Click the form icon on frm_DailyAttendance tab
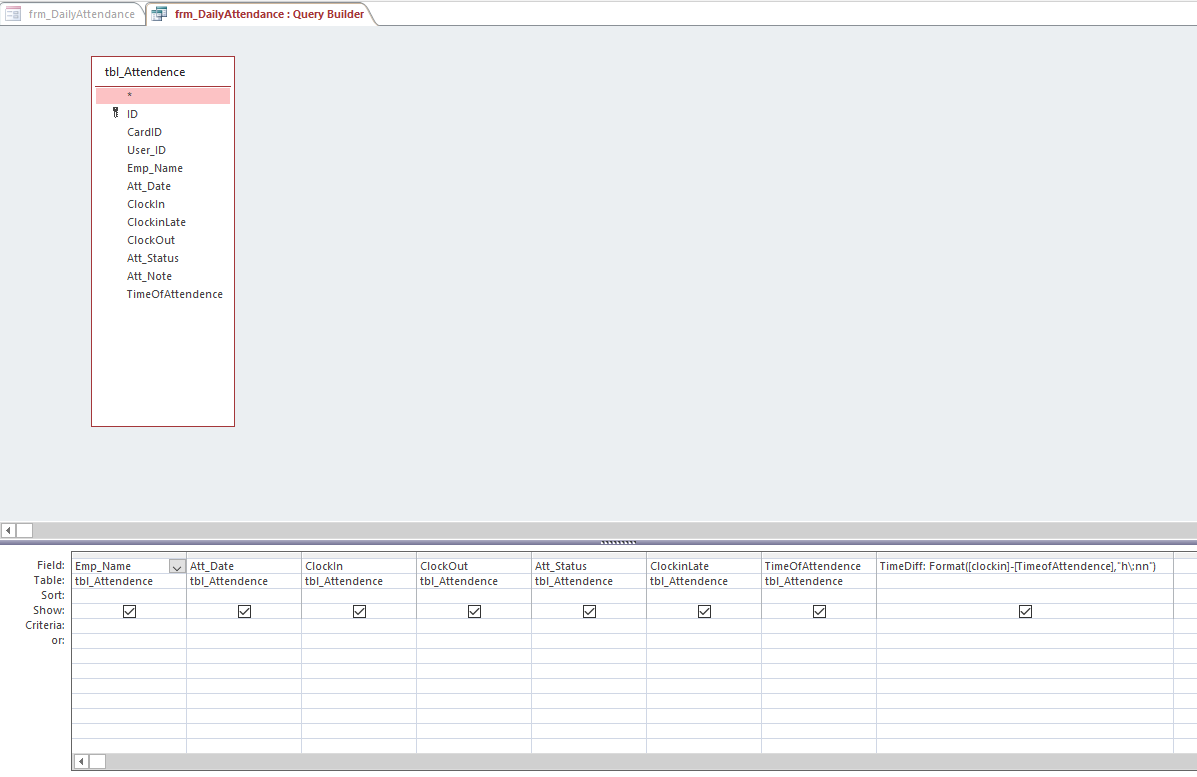 tap(13, 14)
